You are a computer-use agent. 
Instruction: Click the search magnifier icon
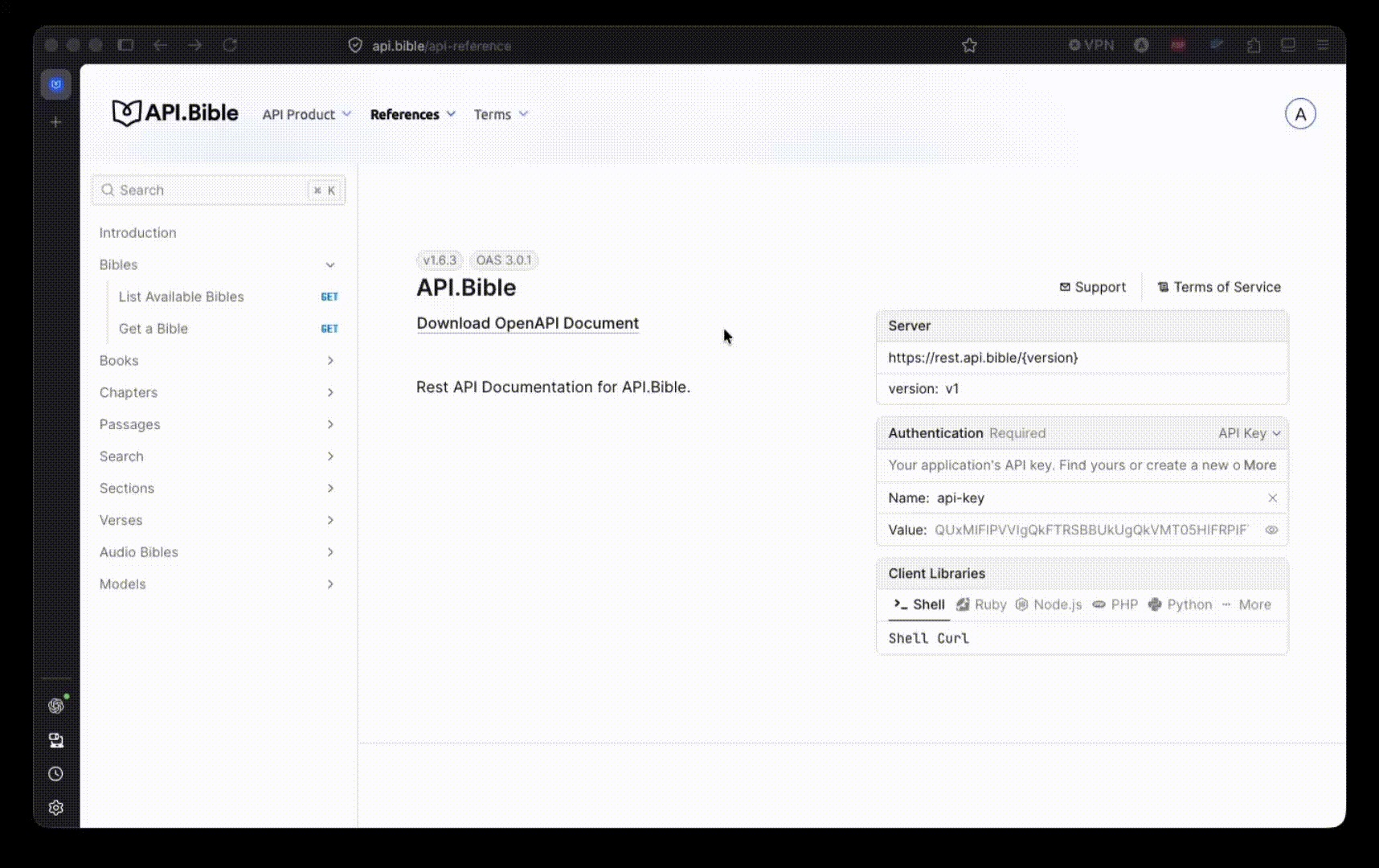108,190
